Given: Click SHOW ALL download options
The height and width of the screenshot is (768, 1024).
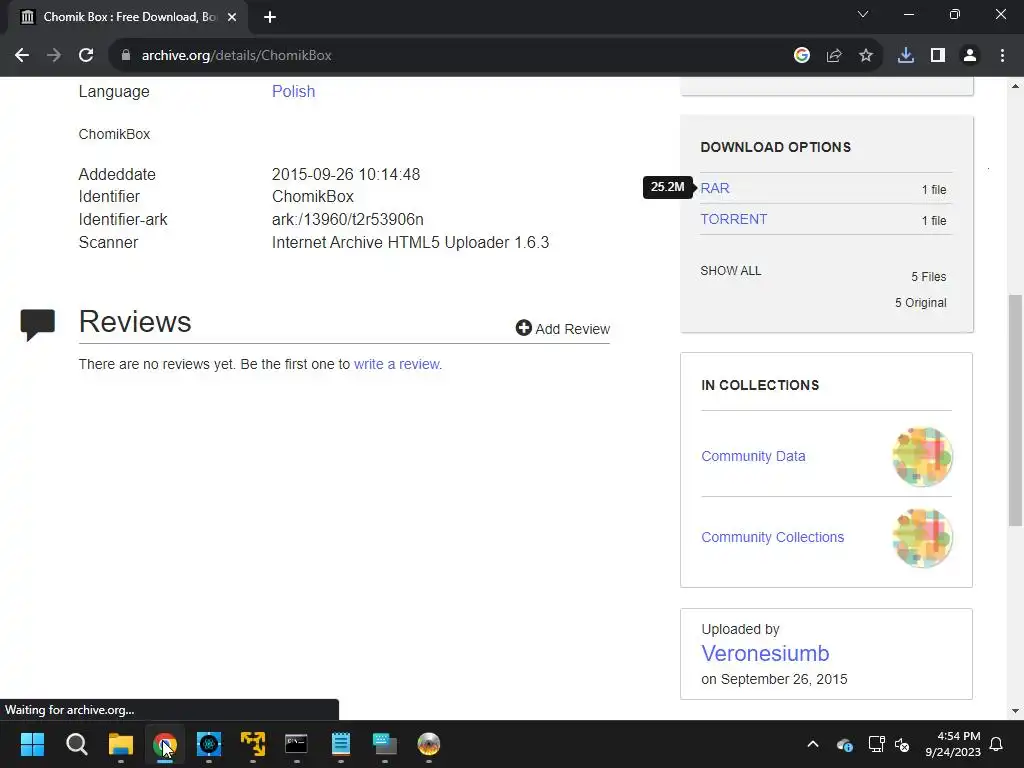Looking at the screenshot, I should (731, 270).
